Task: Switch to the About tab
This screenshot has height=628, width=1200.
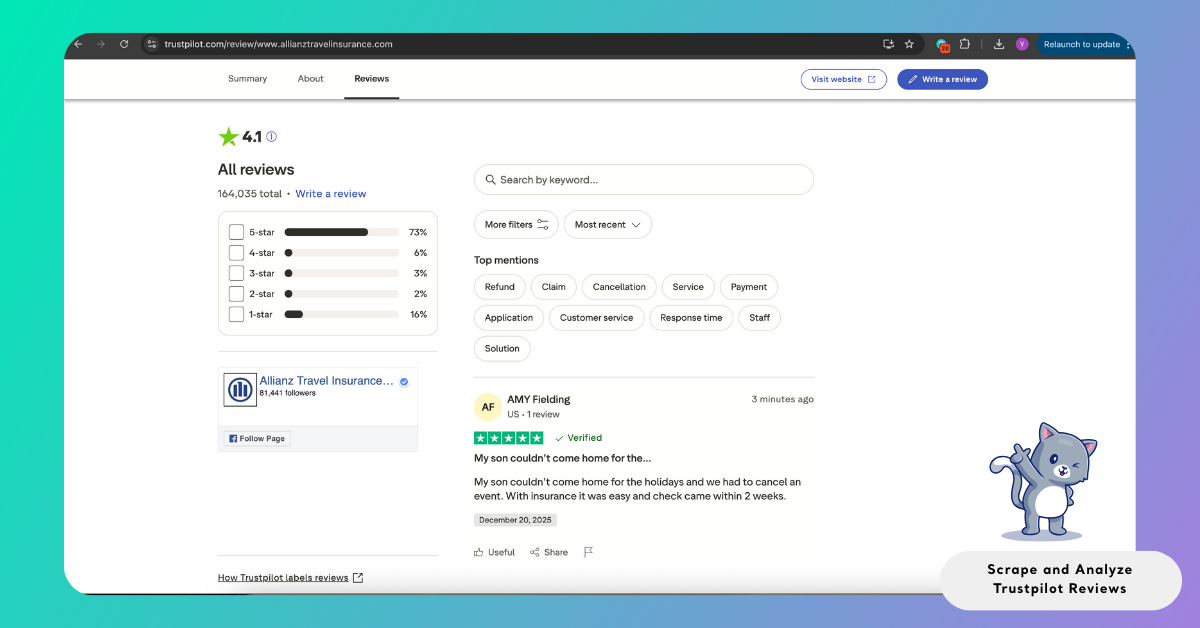Action: pyautogui.click(x=310, y=79)
